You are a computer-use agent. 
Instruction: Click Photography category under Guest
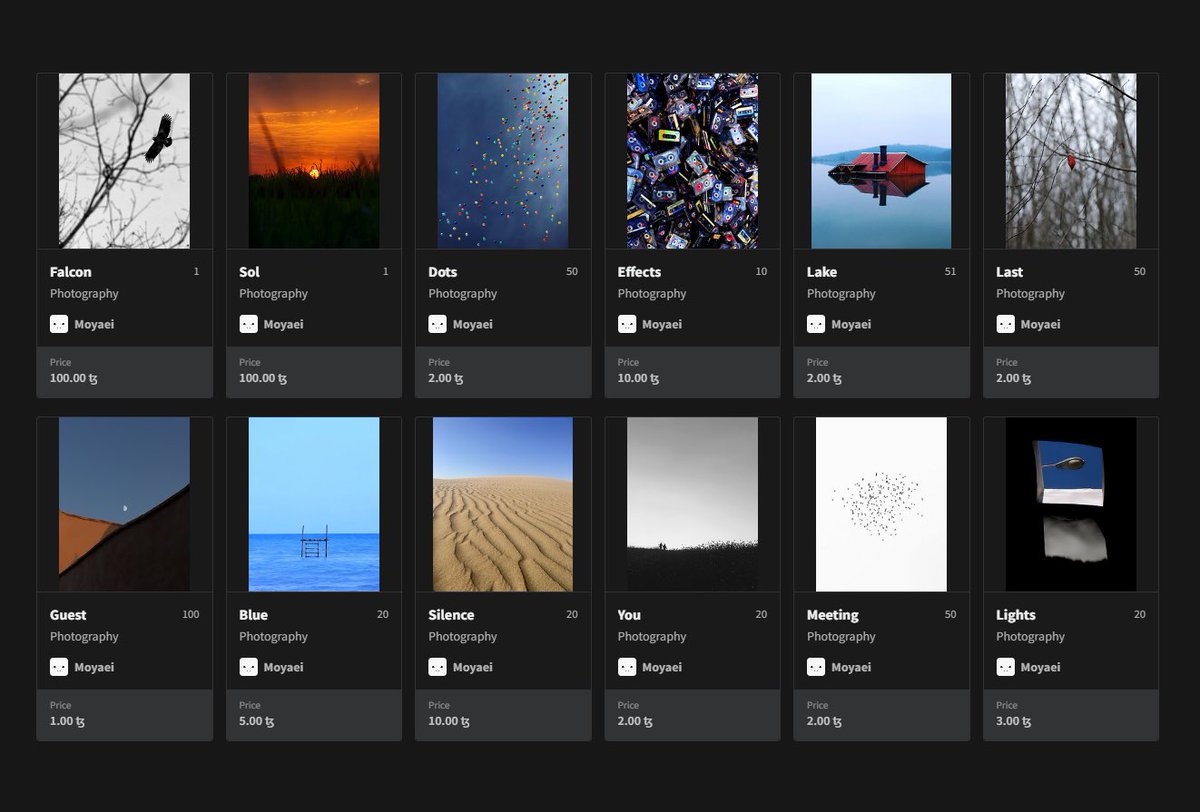[x=84, y=637]
